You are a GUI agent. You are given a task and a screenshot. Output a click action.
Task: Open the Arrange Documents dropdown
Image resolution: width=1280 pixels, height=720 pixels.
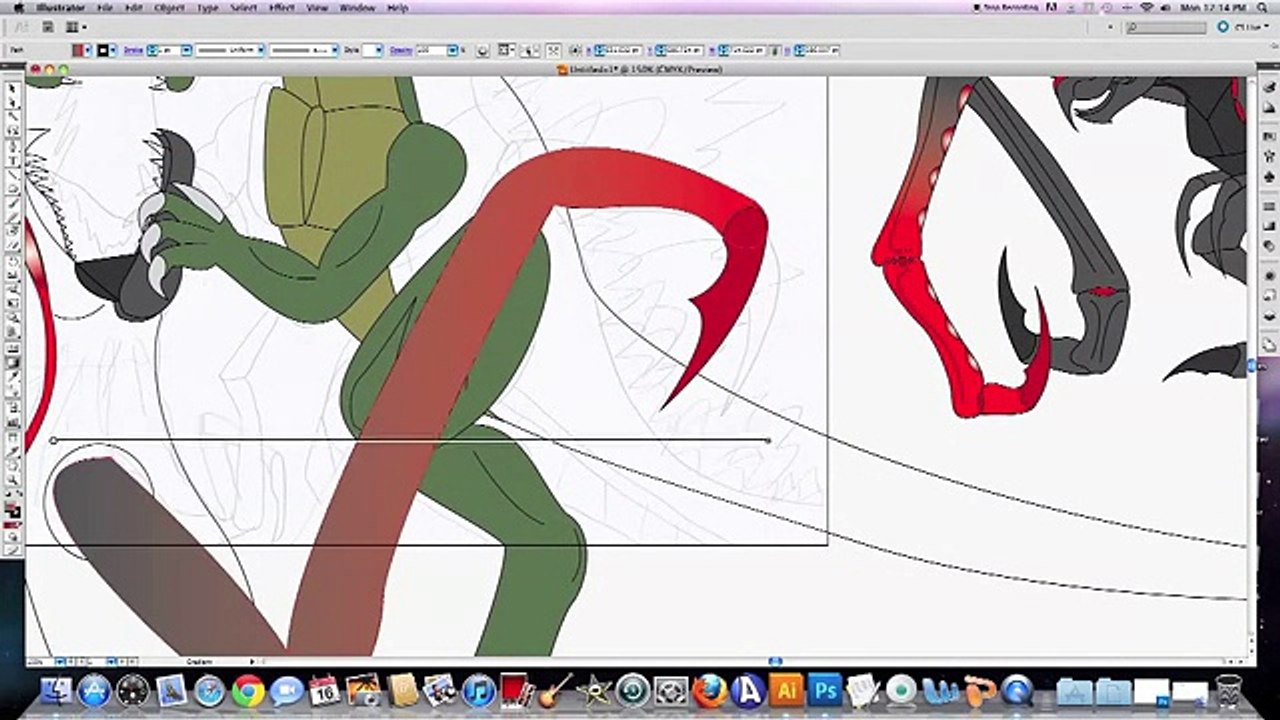(x=76, y=27)
